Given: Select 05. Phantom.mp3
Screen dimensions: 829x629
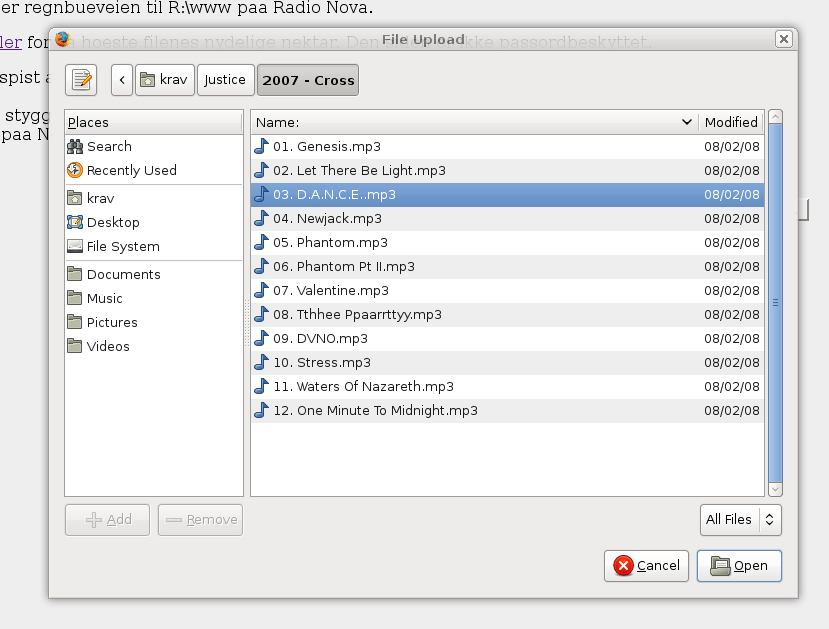Looking at the screenshot, I should pos(508,243).
